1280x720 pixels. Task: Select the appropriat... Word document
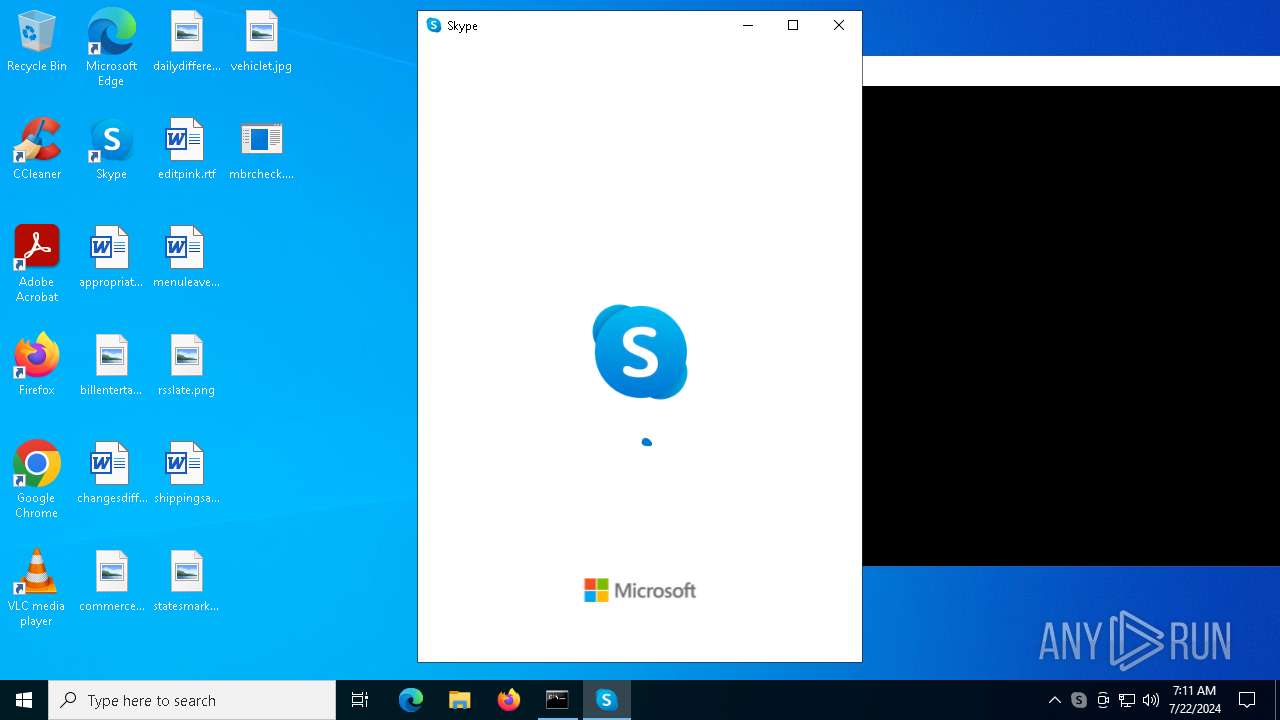[x=111, y=258]
